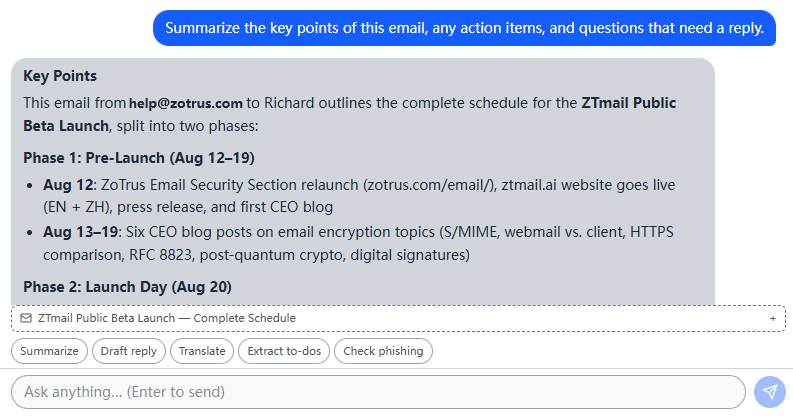Click the Summarize quick action
This screenshot has width=793, height=419.
49,351
